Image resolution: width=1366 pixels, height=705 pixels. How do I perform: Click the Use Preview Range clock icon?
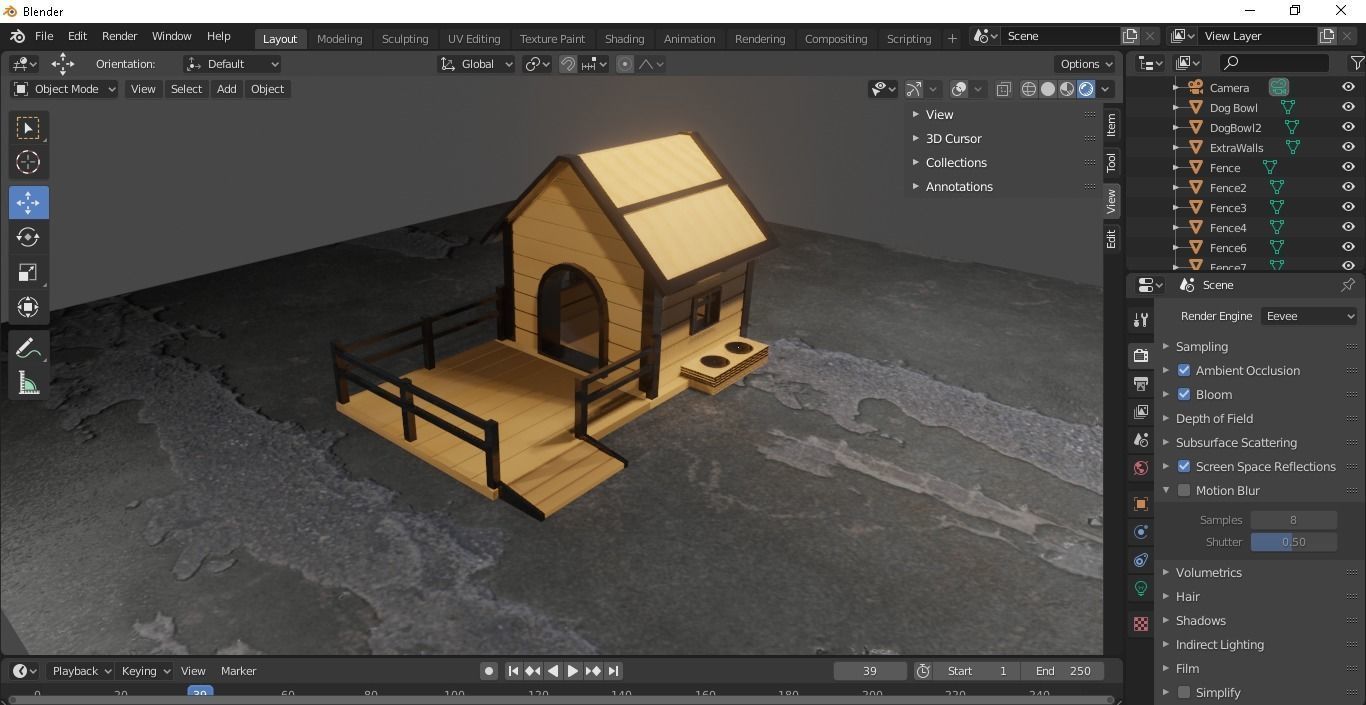pyautogui.click(x=923, y=671)
